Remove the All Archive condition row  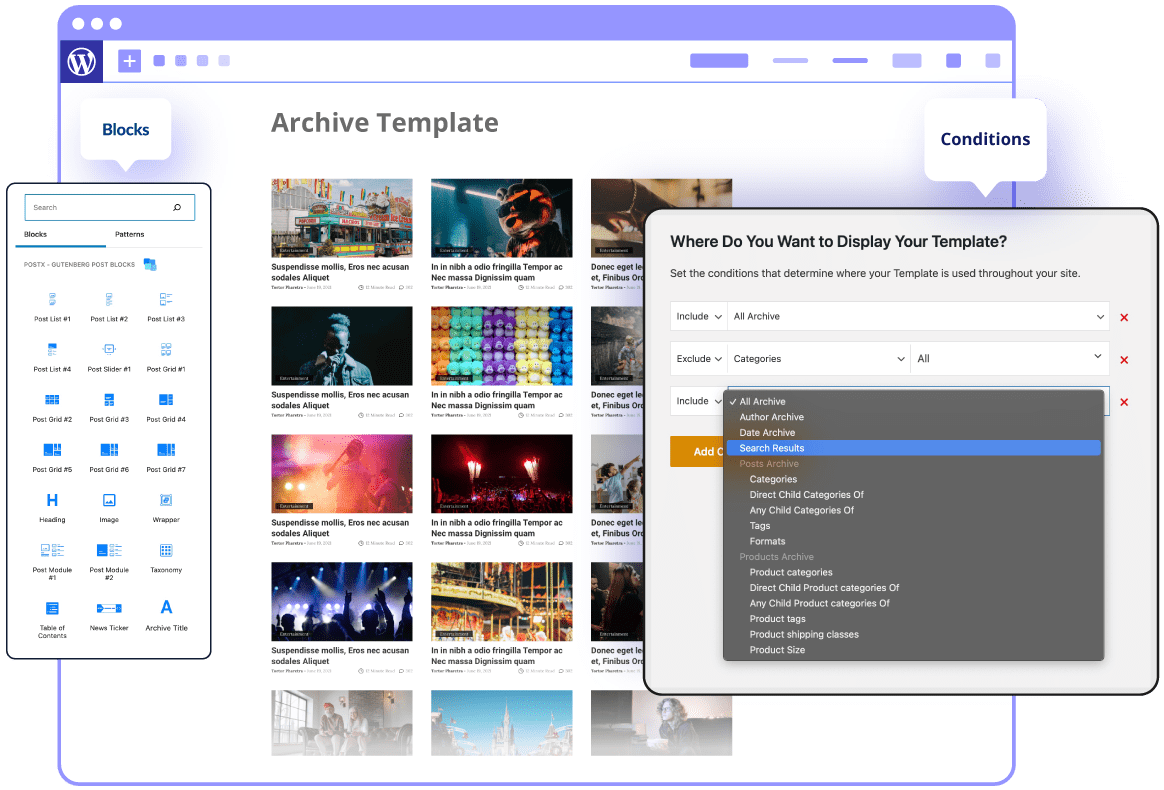[1124, 318]
